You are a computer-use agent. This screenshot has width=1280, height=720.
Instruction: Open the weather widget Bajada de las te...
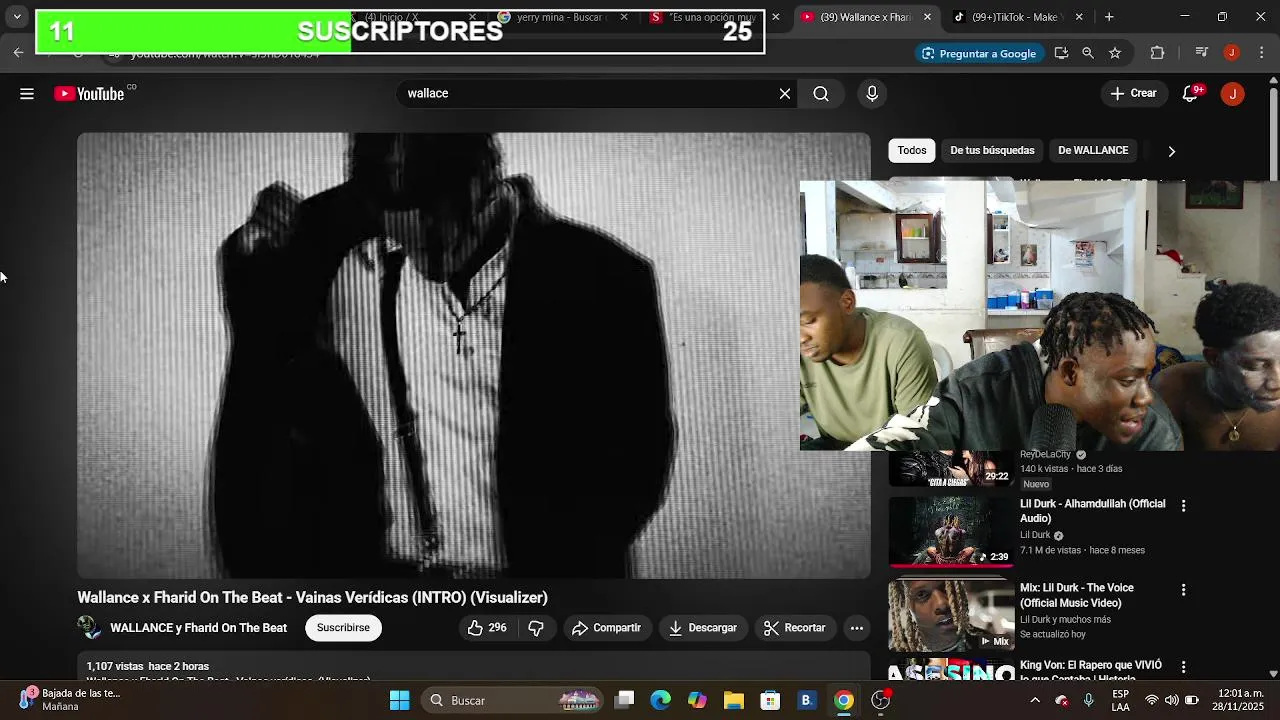[x=70, y=700]
